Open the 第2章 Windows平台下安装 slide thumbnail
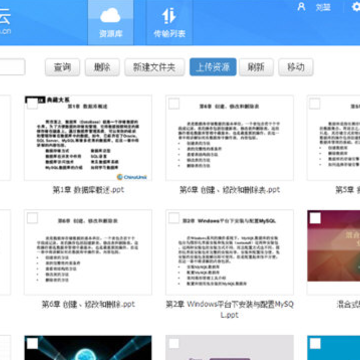Viewport: 360px width, 360px height. 229,252
